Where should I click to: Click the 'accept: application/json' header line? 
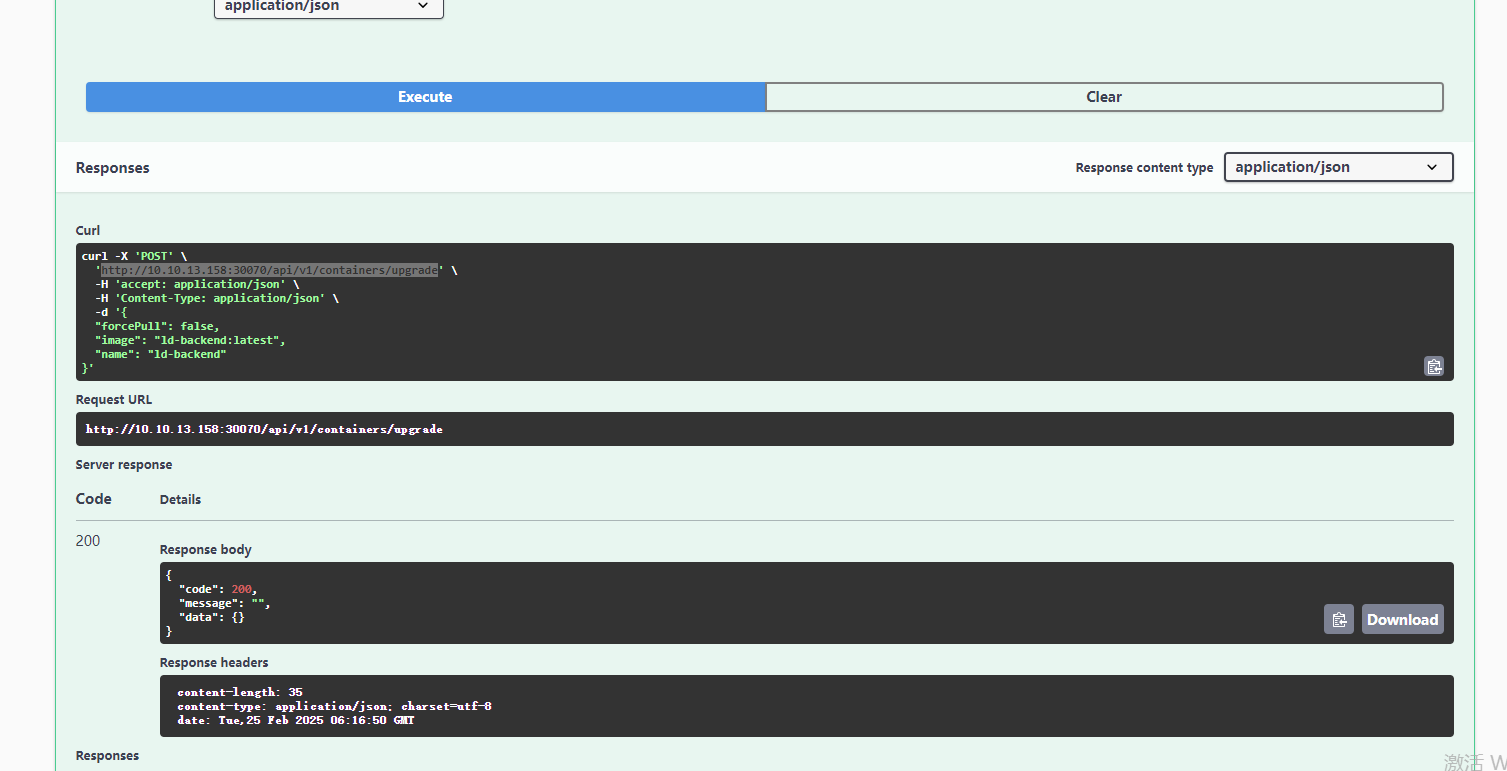[x=197, y=284]
